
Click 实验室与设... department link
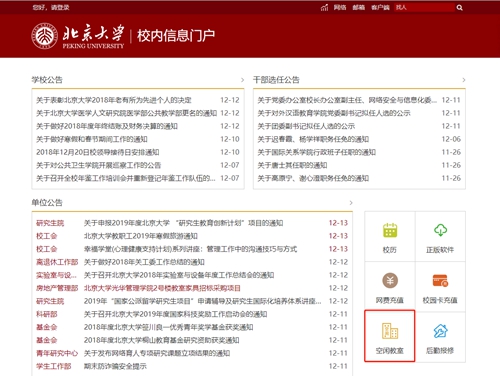click(56, 275)
